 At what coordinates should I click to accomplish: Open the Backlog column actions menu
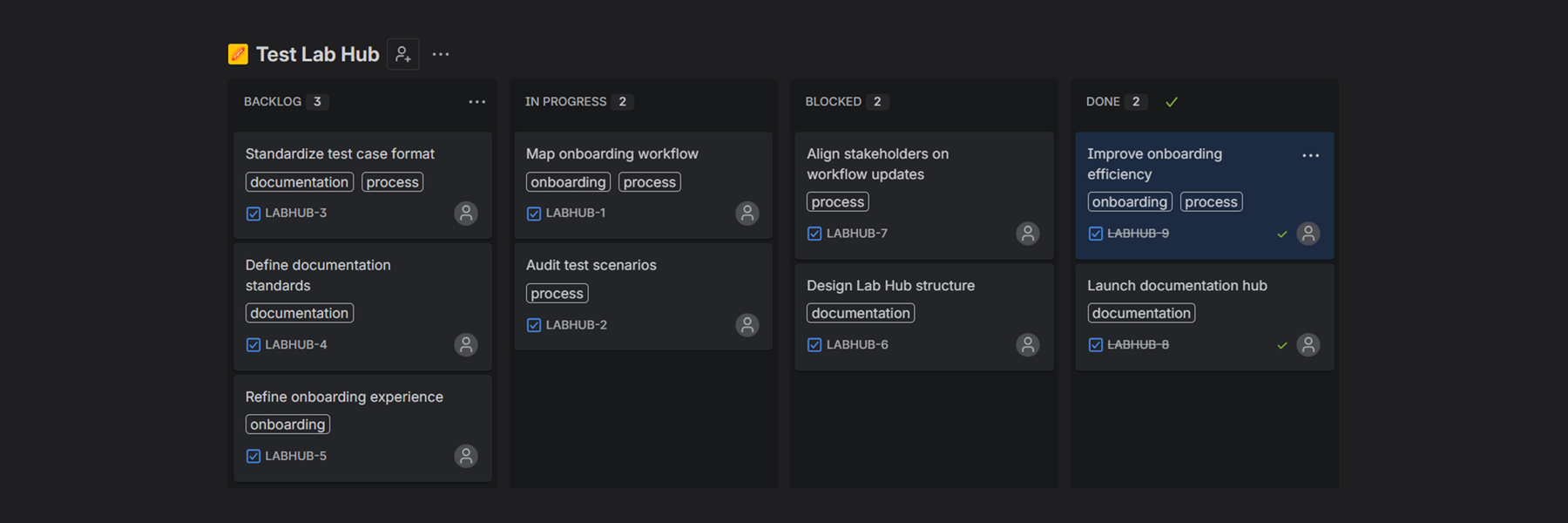[476, 102]
